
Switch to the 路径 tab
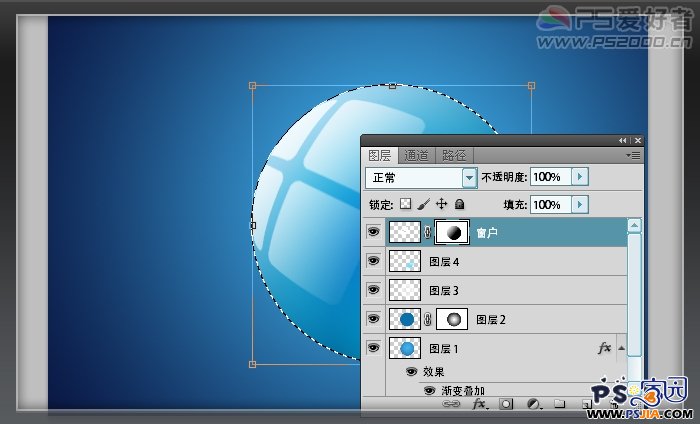coord(454,155)
